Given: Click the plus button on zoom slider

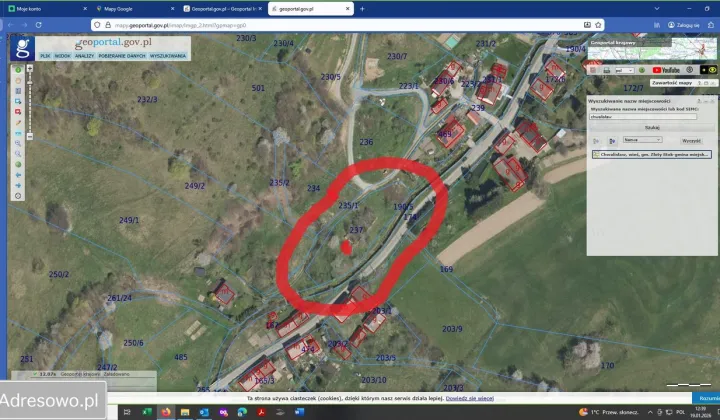Looking at the screenshot, I should pos(30,68).
